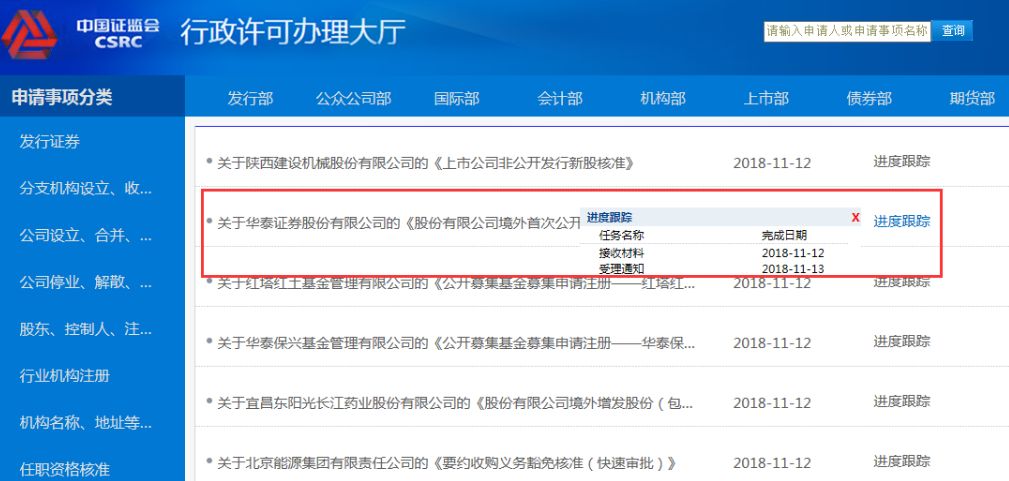Open 公司停业、解散 sidebar category
This screenshot has height=481, width=1009.
(x=86, y=283)
